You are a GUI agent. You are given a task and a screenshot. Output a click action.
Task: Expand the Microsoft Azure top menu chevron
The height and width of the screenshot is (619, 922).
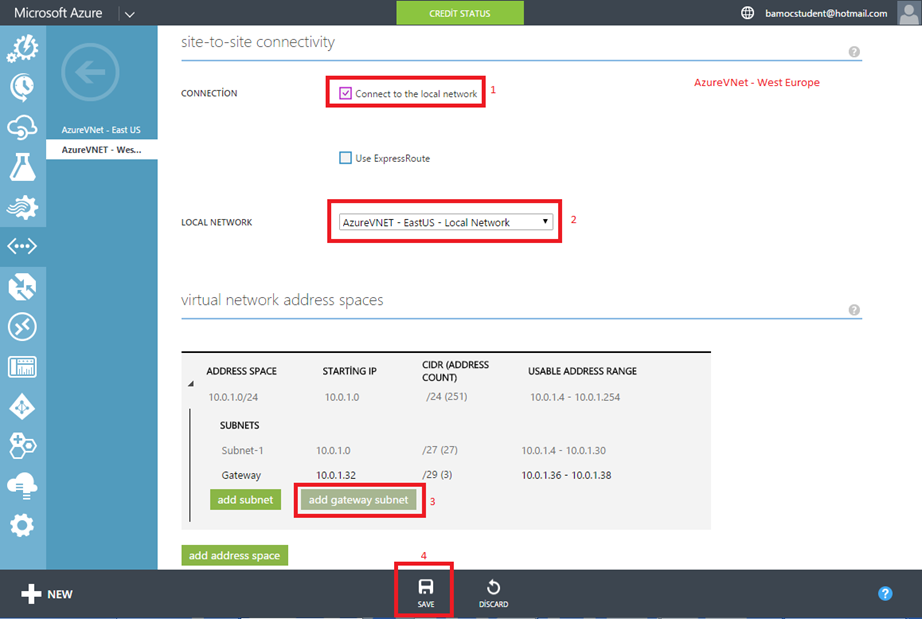[130, 14]
